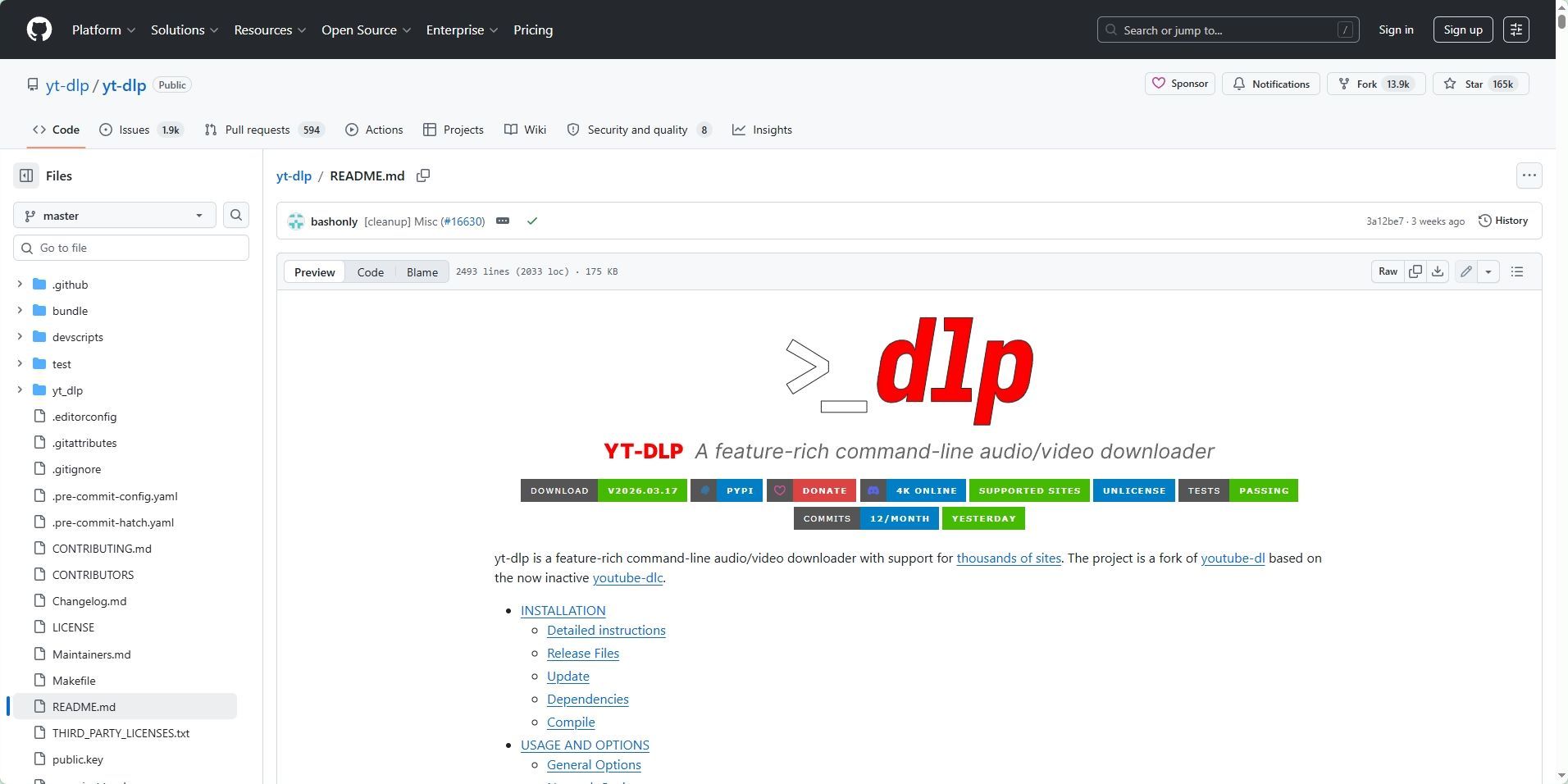Screen dimensions: 1568x784
Task: Expand the test folder
Action: point(20,363)
